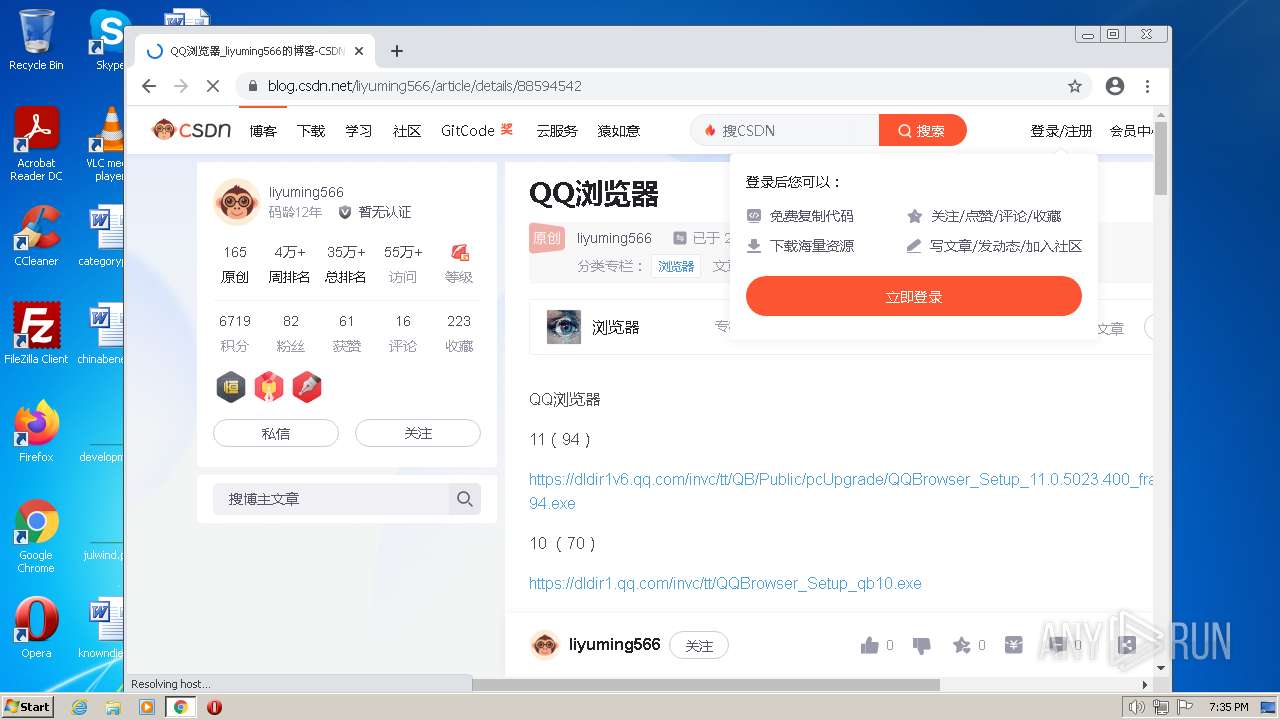Screen dimensions: 1280x720
Task: Stop loading the page
Action: coord(212,86)
